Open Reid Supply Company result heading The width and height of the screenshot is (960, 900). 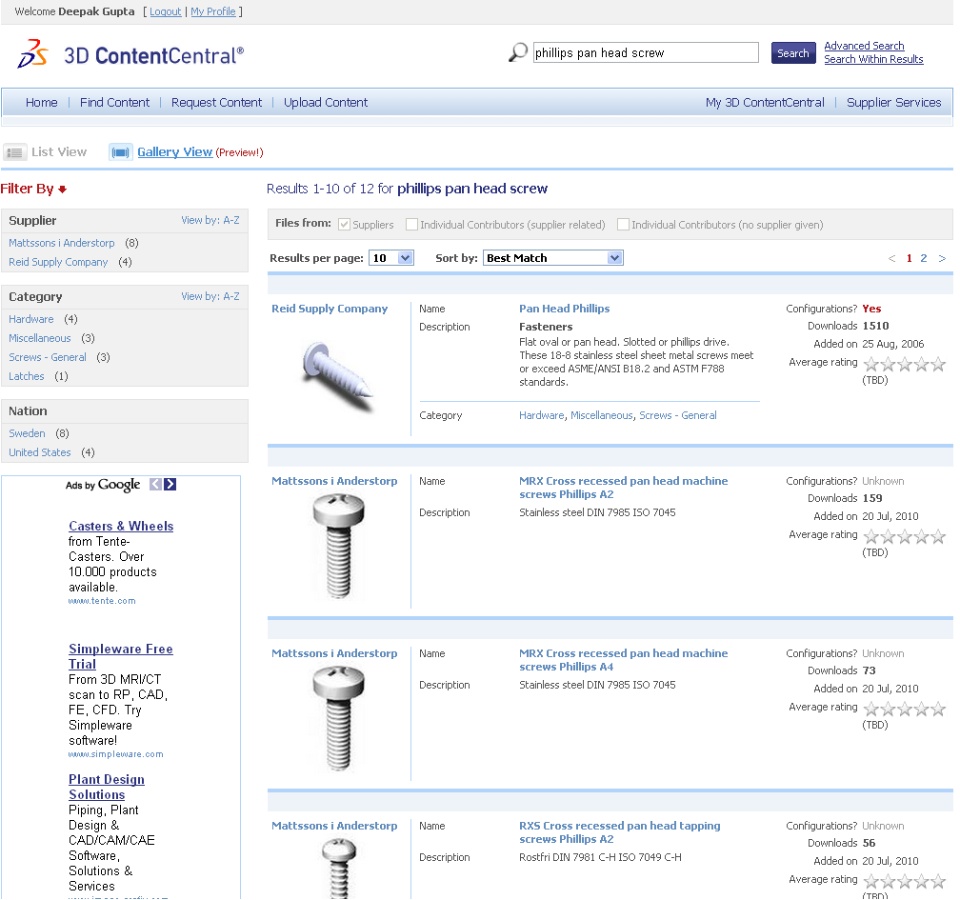[329, 309]
